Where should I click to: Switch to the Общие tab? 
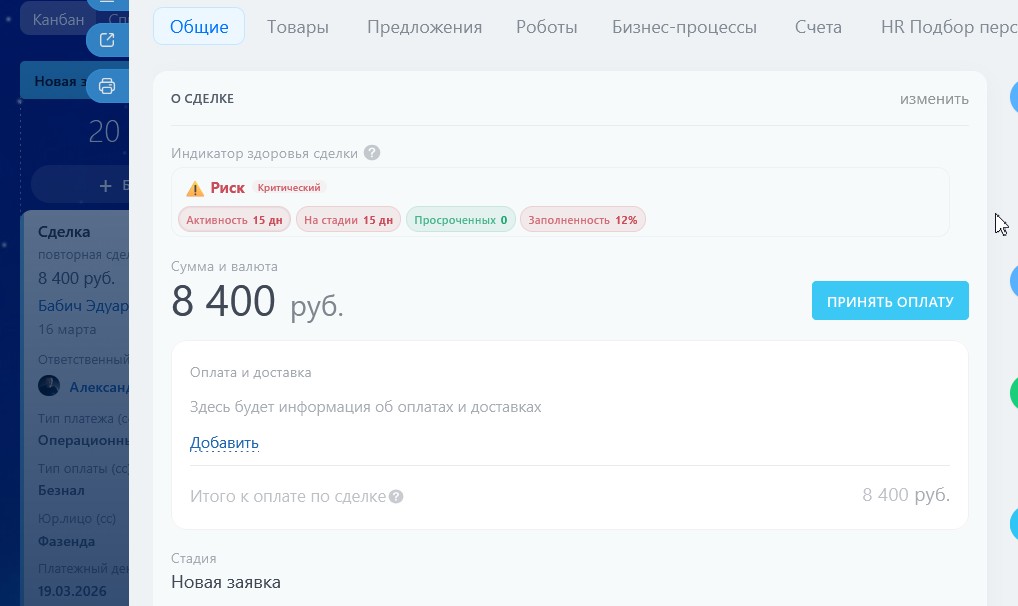point(199,27)
